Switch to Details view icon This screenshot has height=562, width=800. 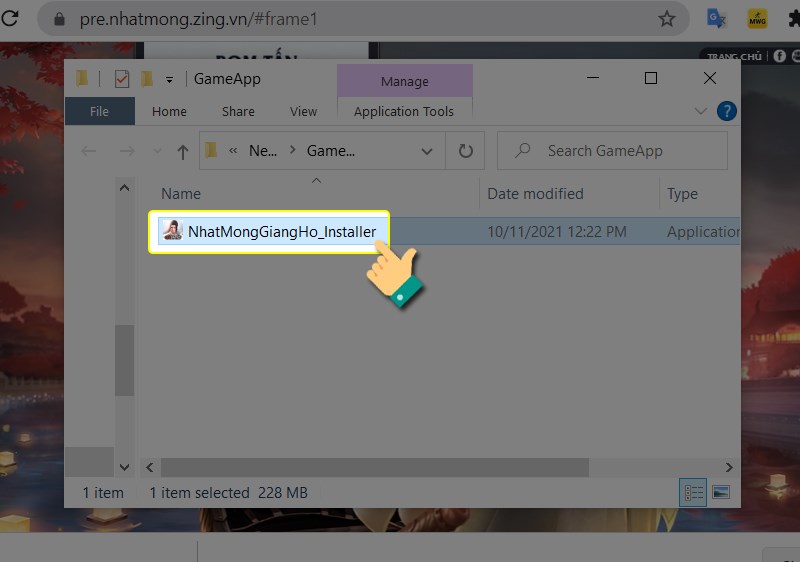click(693, 492)
